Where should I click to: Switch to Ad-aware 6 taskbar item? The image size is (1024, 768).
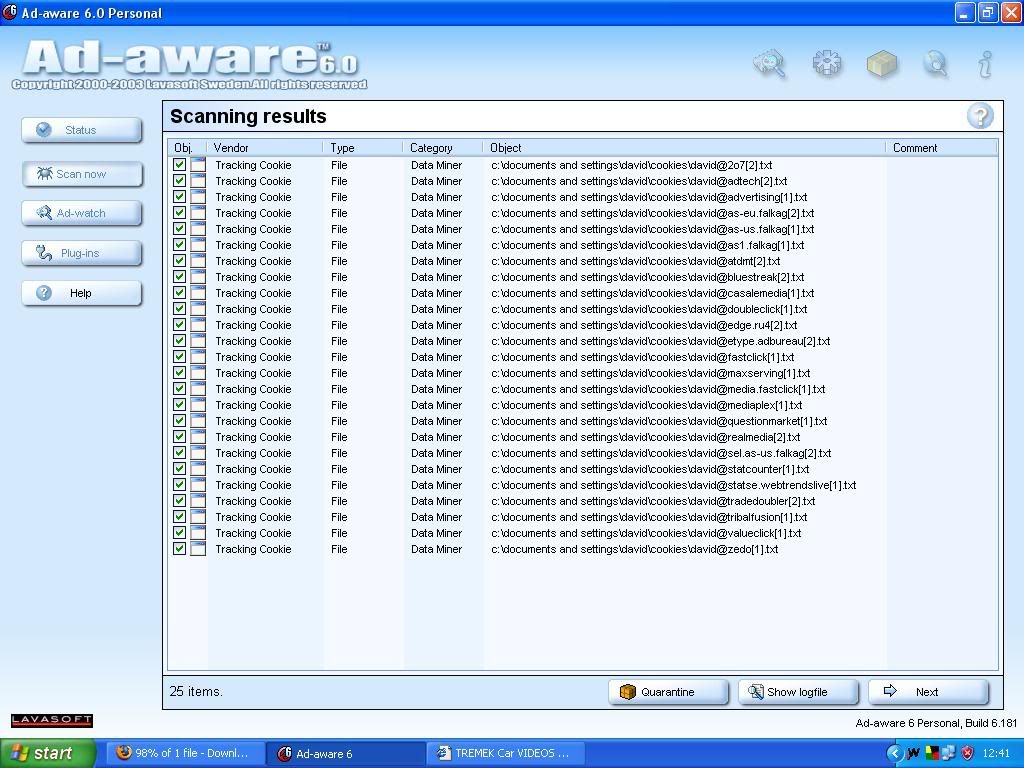[345, 754]
